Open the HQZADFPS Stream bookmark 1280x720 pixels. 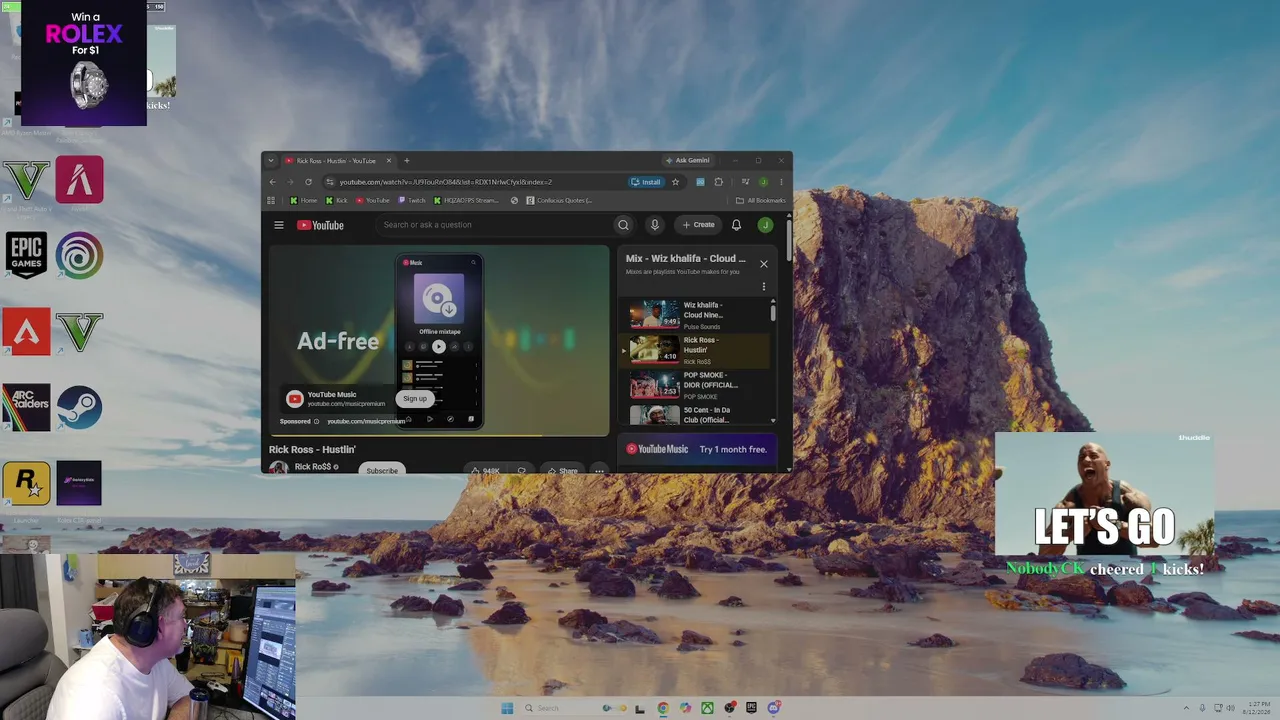(x=466, y=200)
